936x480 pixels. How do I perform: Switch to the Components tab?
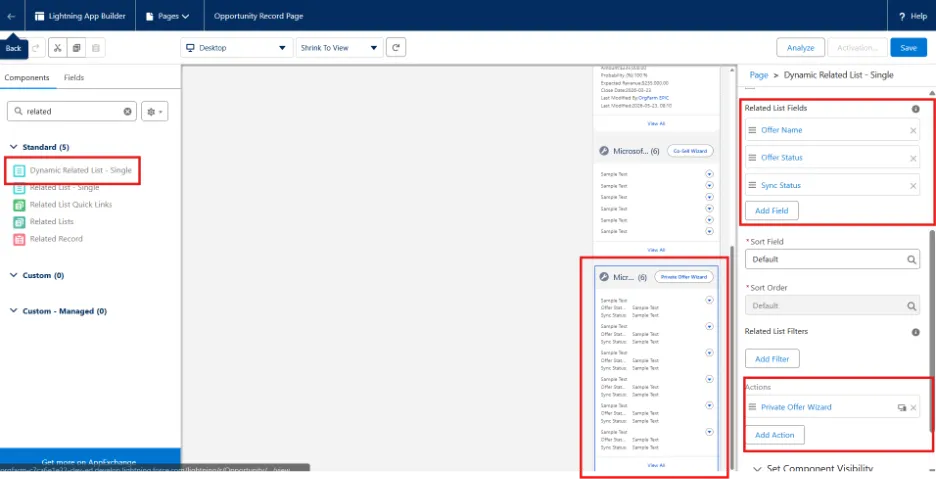click(27, 78)
